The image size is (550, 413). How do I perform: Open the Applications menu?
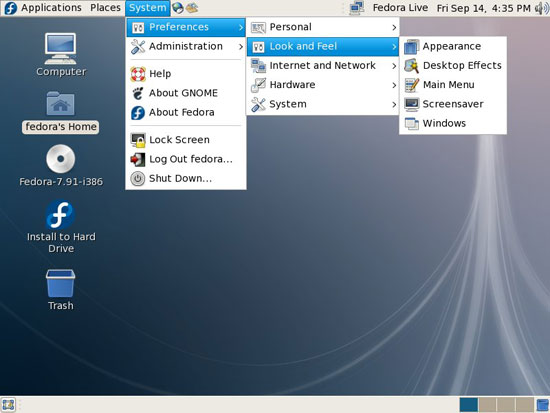pos(51,8)
